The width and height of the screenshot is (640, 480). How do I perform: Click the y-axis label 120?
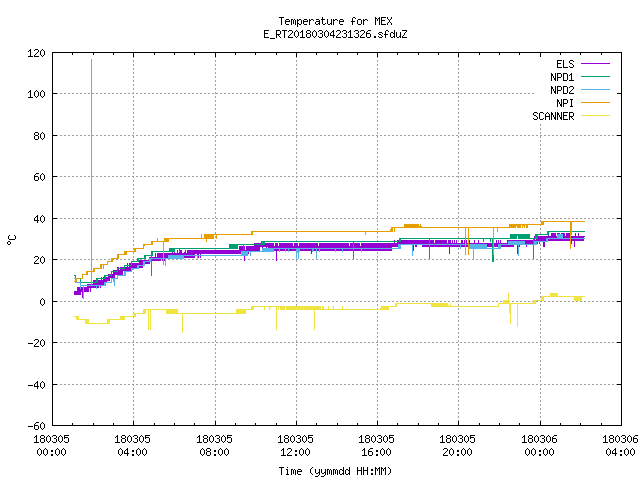tap(36, 53)
